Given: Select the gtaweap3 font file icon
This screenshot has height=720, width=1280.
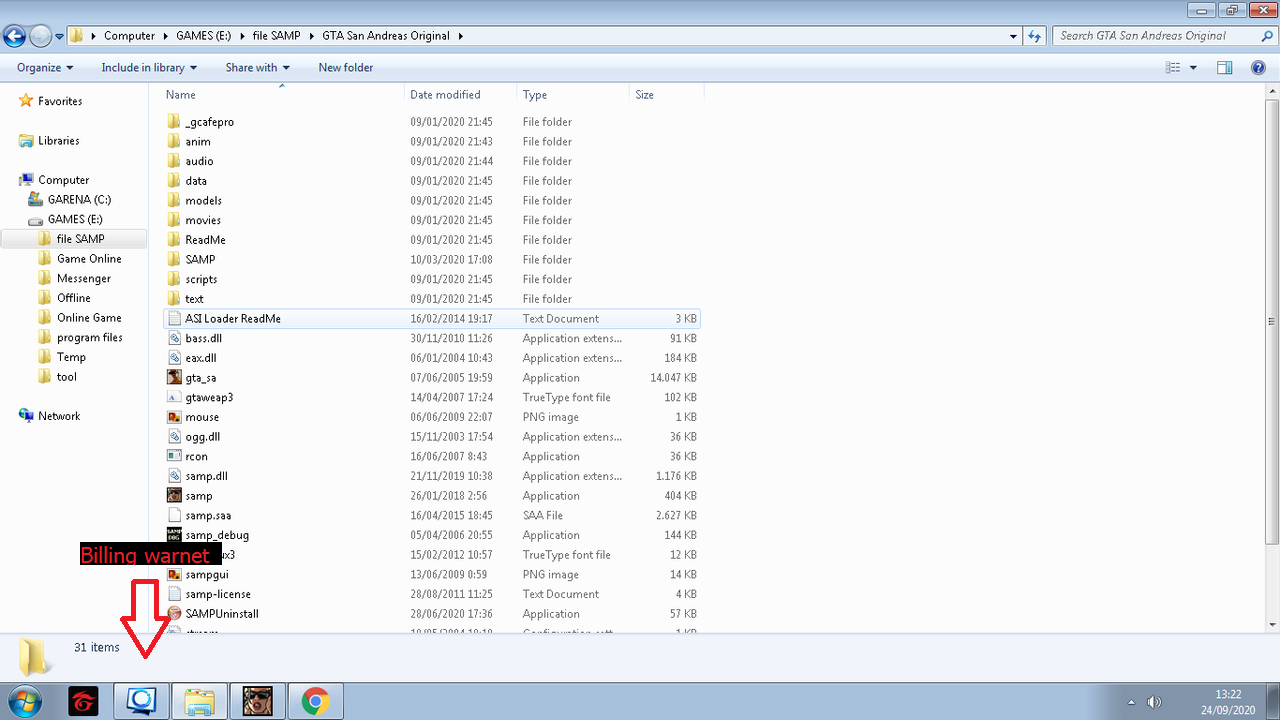Looking at the screenshot, I should [x=175, y=398].
